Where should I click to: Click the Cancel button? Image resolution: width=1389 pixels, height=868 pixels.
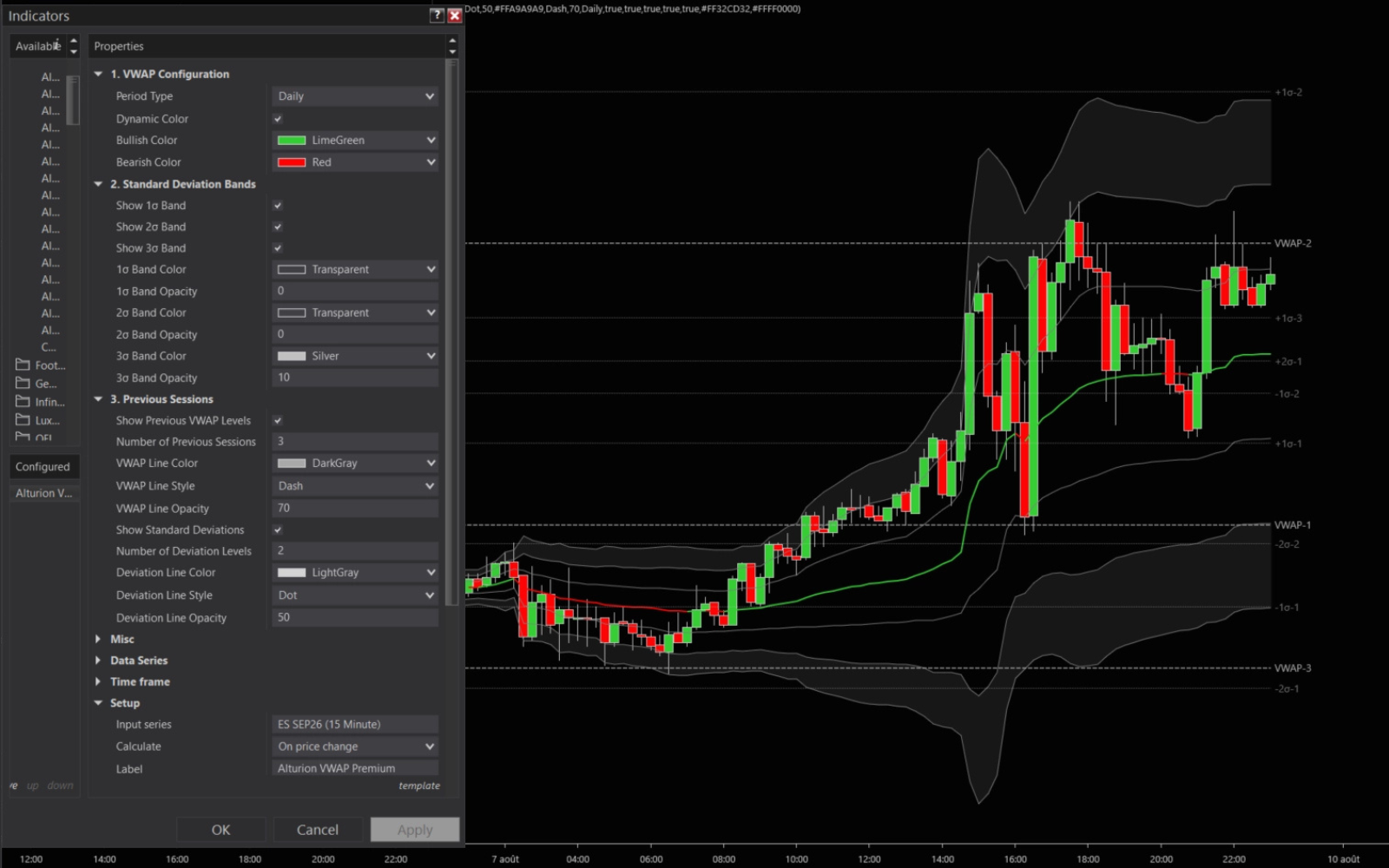(x=318, y=830)
